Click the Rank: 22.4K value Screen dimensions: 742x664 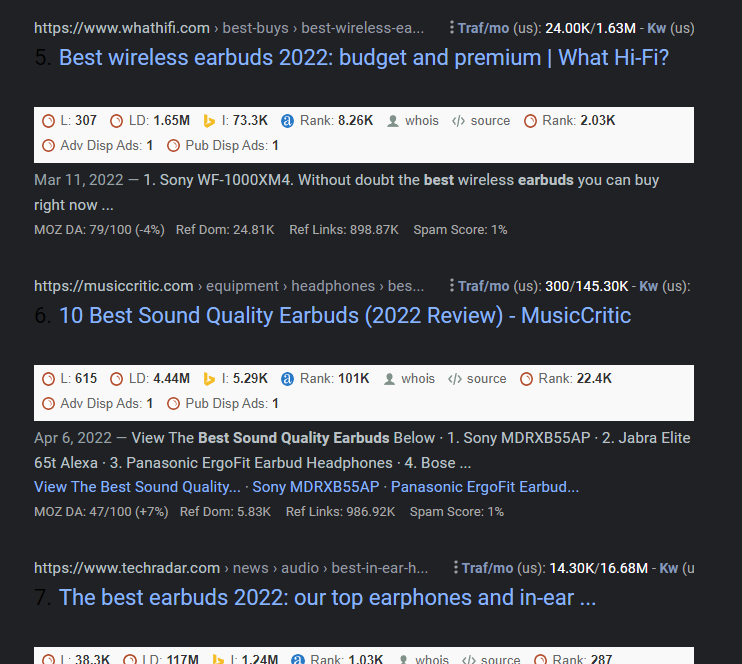594,379
